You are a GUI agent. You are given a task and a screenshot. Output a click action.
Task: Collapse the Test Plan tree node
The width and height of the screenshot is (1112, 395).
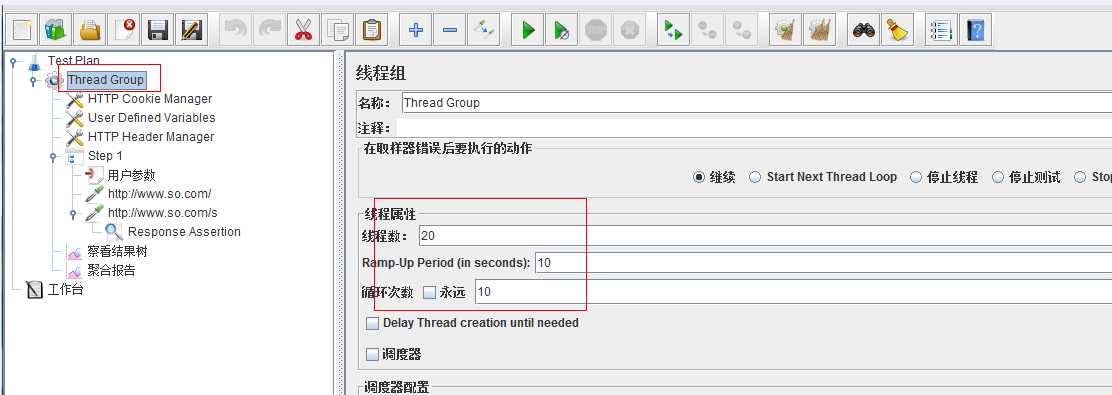tap(12, 62)
